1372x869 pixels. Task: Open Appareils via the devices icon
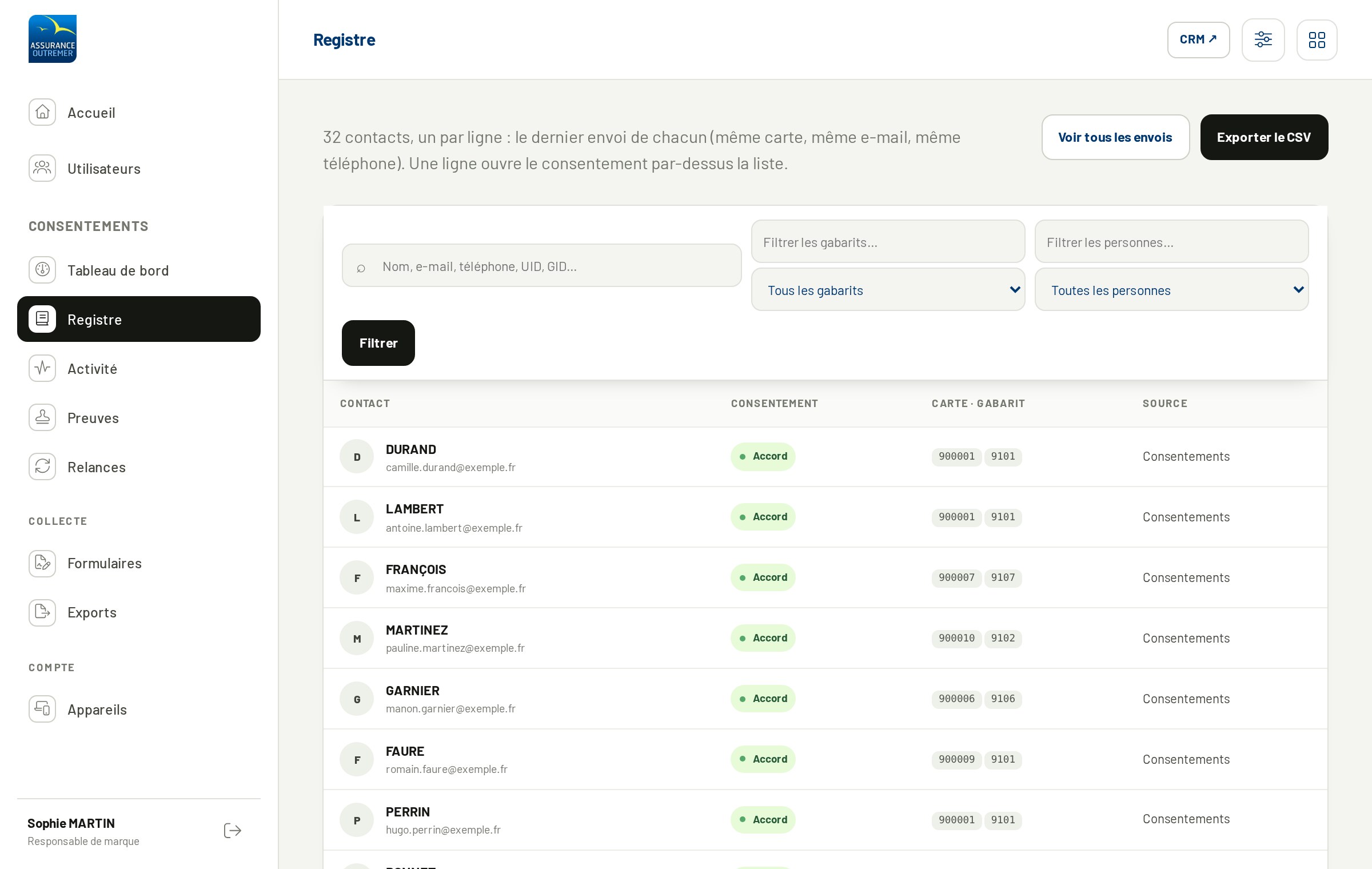(x=42, y=709)
